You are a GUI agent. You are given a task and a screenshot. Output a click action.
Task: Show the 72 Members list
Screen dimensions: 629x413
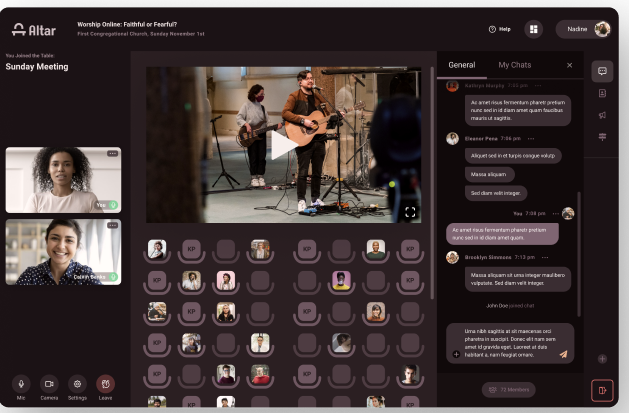coord(509,389)
